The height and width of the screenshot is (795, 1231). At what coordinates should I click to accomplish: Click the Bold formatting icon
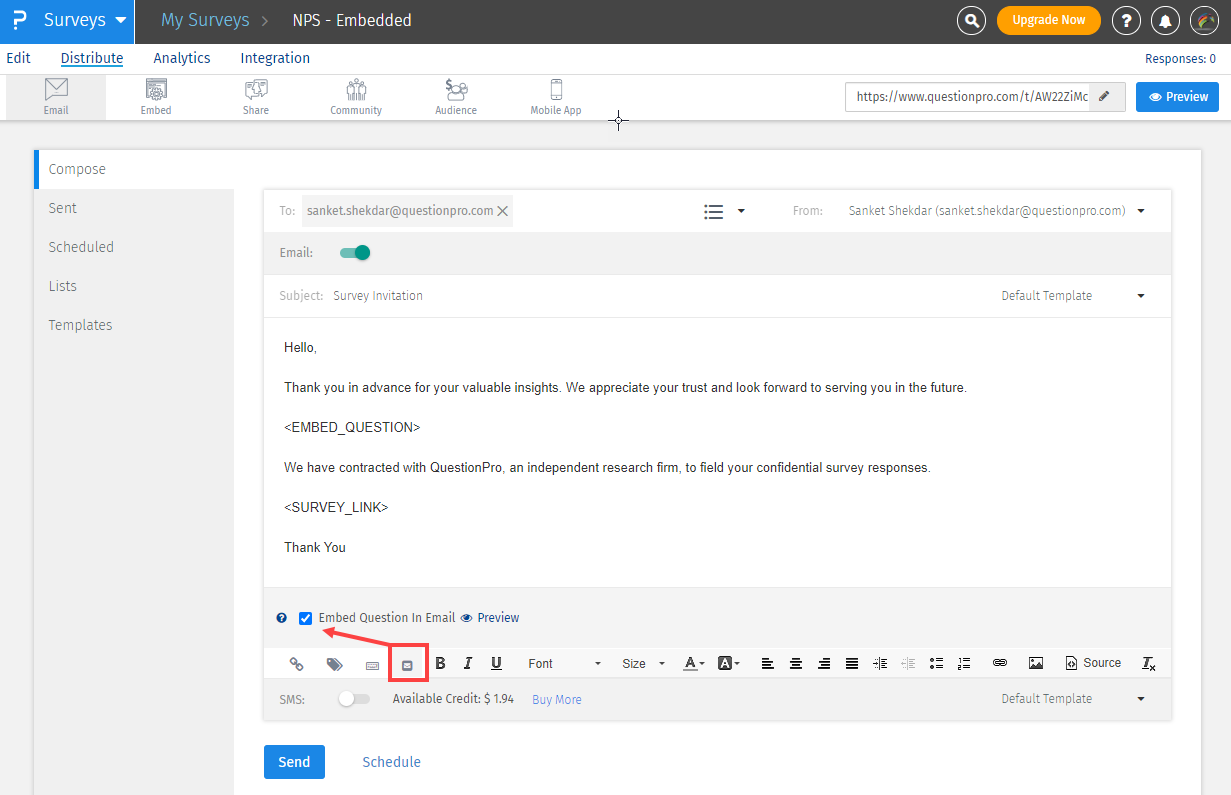point(440,663)
